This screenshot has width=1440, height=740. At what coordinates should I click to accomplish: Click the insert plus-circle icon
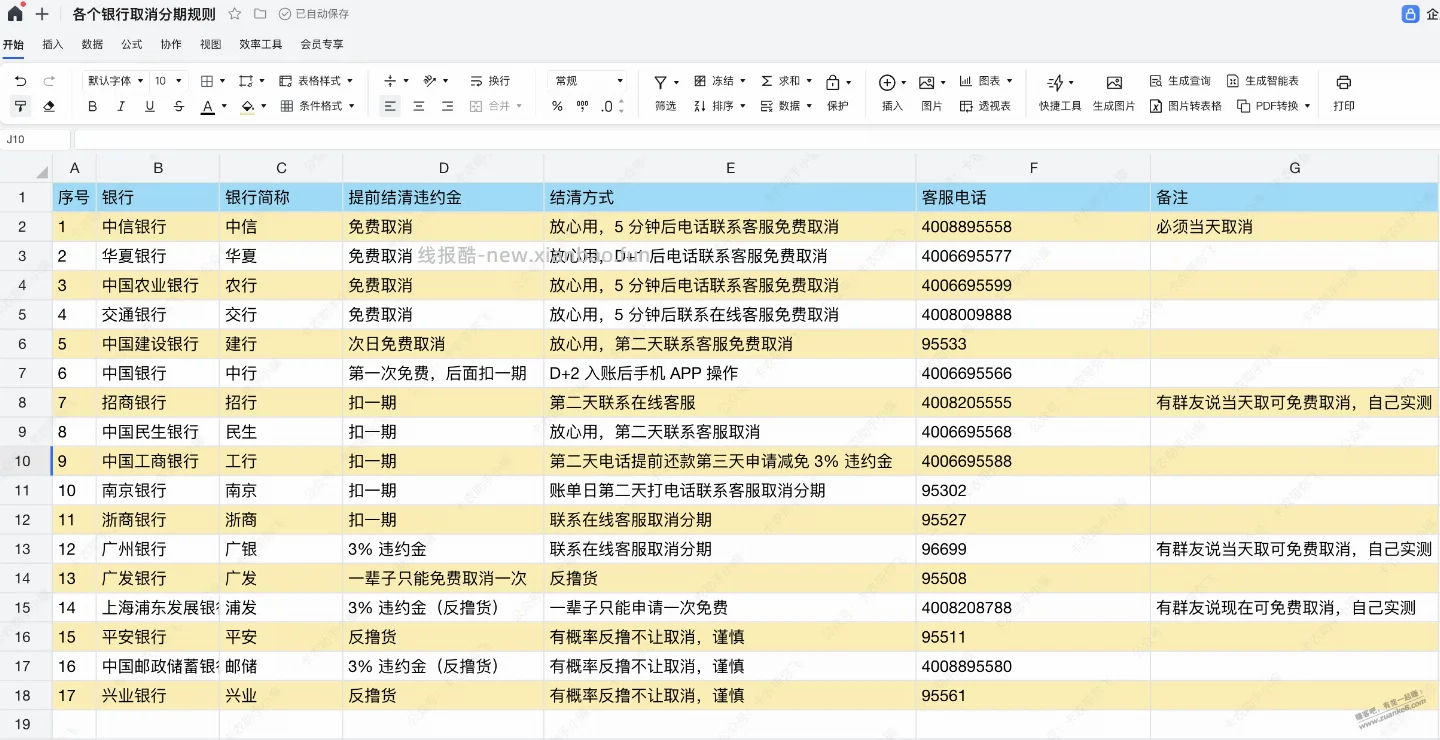(887, 82)
